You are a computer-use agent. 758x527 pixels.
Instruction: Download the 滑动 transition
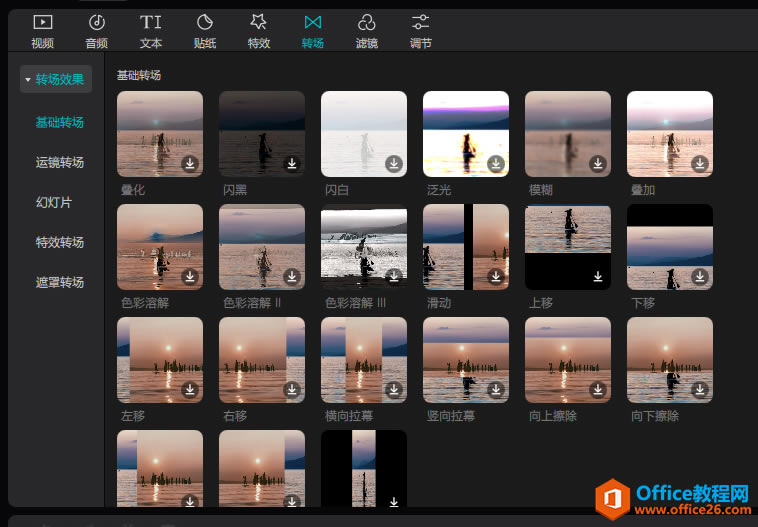(x=496, y=276)
